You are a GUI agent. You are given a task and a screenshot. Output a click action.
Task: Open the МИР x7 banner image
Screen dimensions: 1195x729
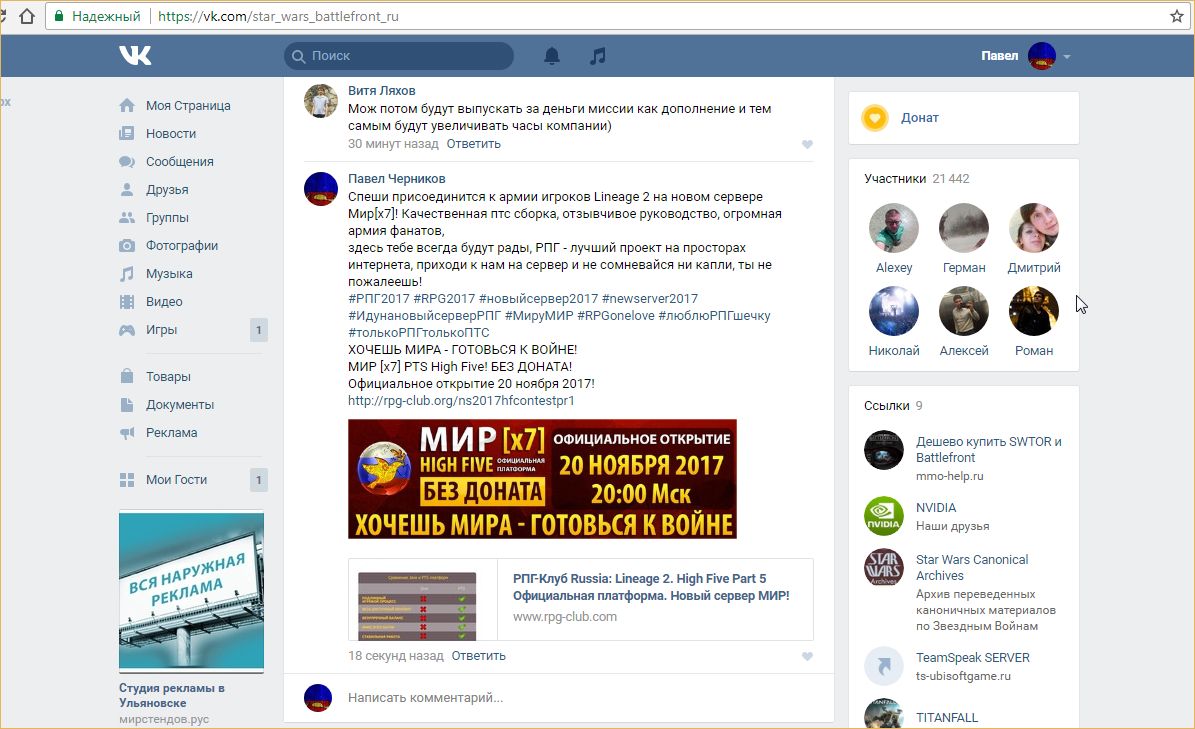(542, 479)
